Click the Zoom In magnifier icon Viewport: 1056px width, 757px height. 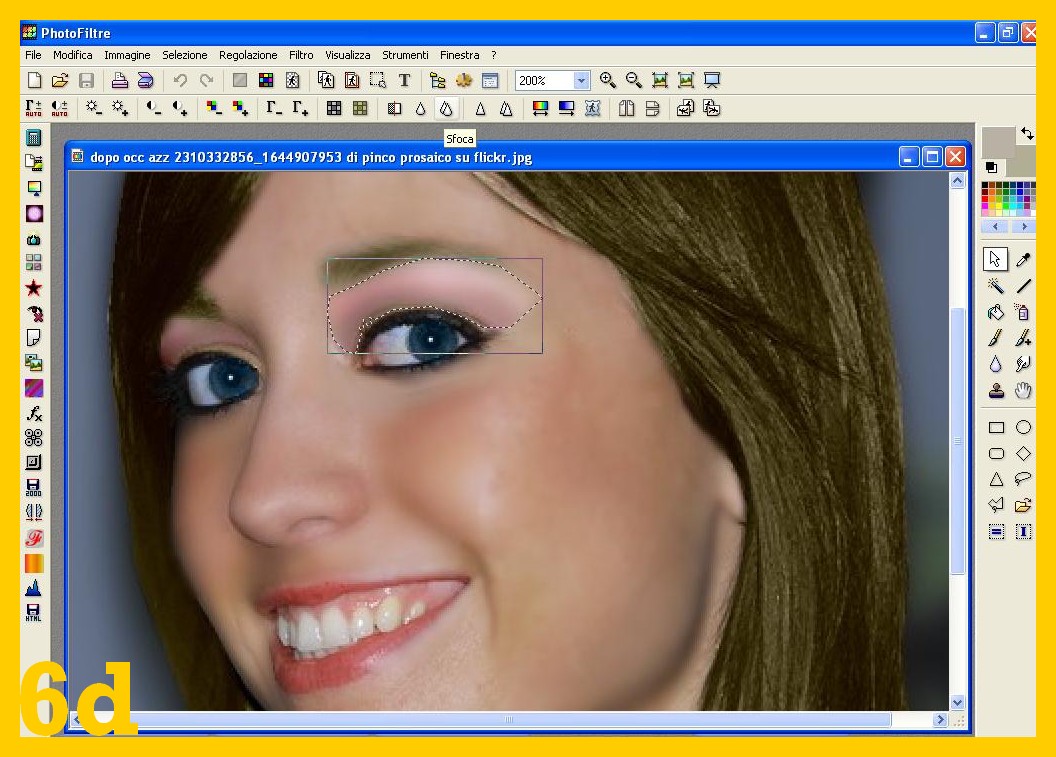point(608,81)
